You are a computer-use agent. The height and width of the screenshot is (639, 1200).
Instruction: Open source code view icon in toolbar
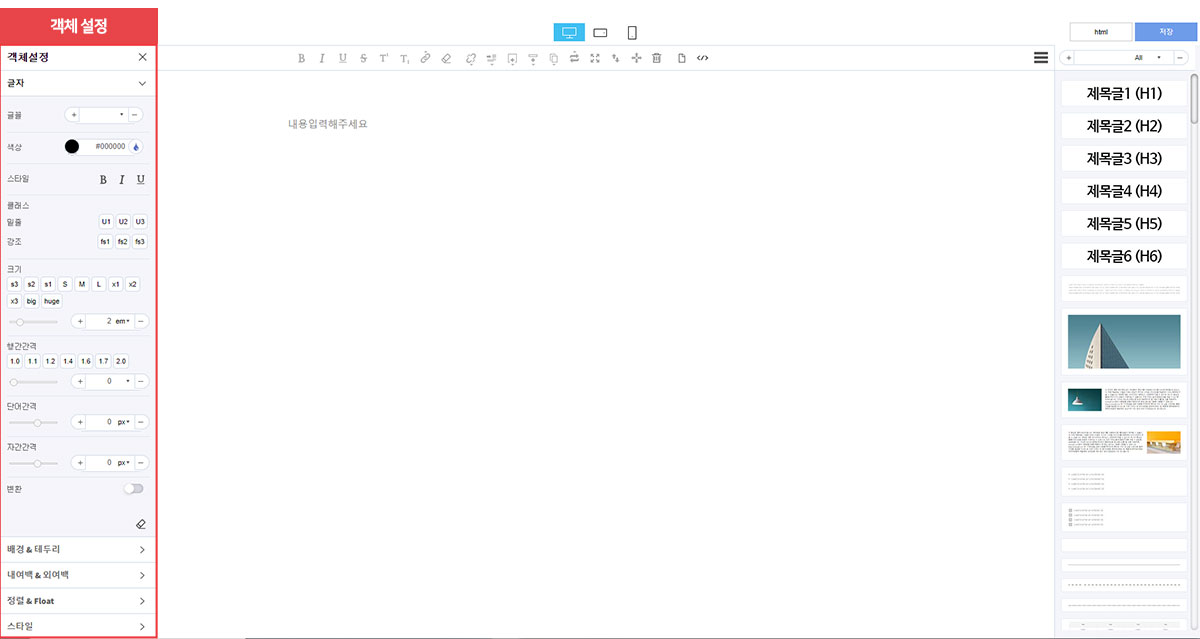(703, 58)
